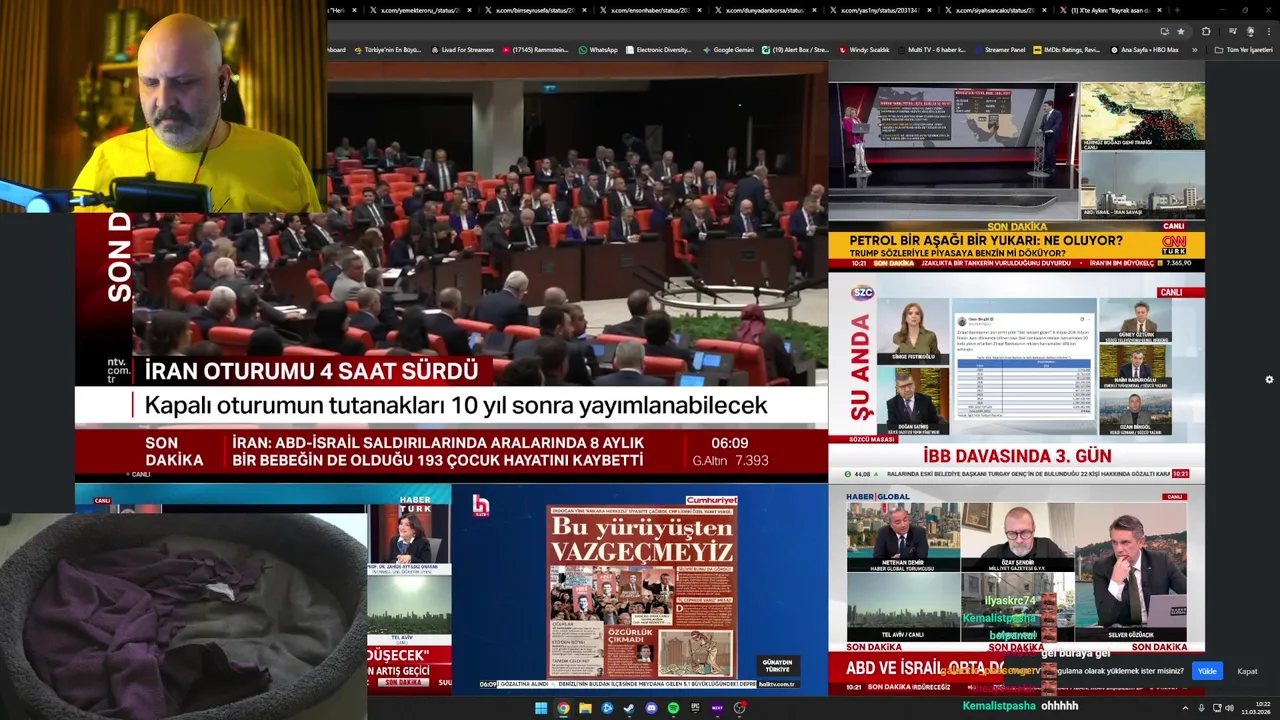Screen dimensions: 1280x720
Task: Open the Windows Start button
Action: pyautogui.click(x=541, y=708)
